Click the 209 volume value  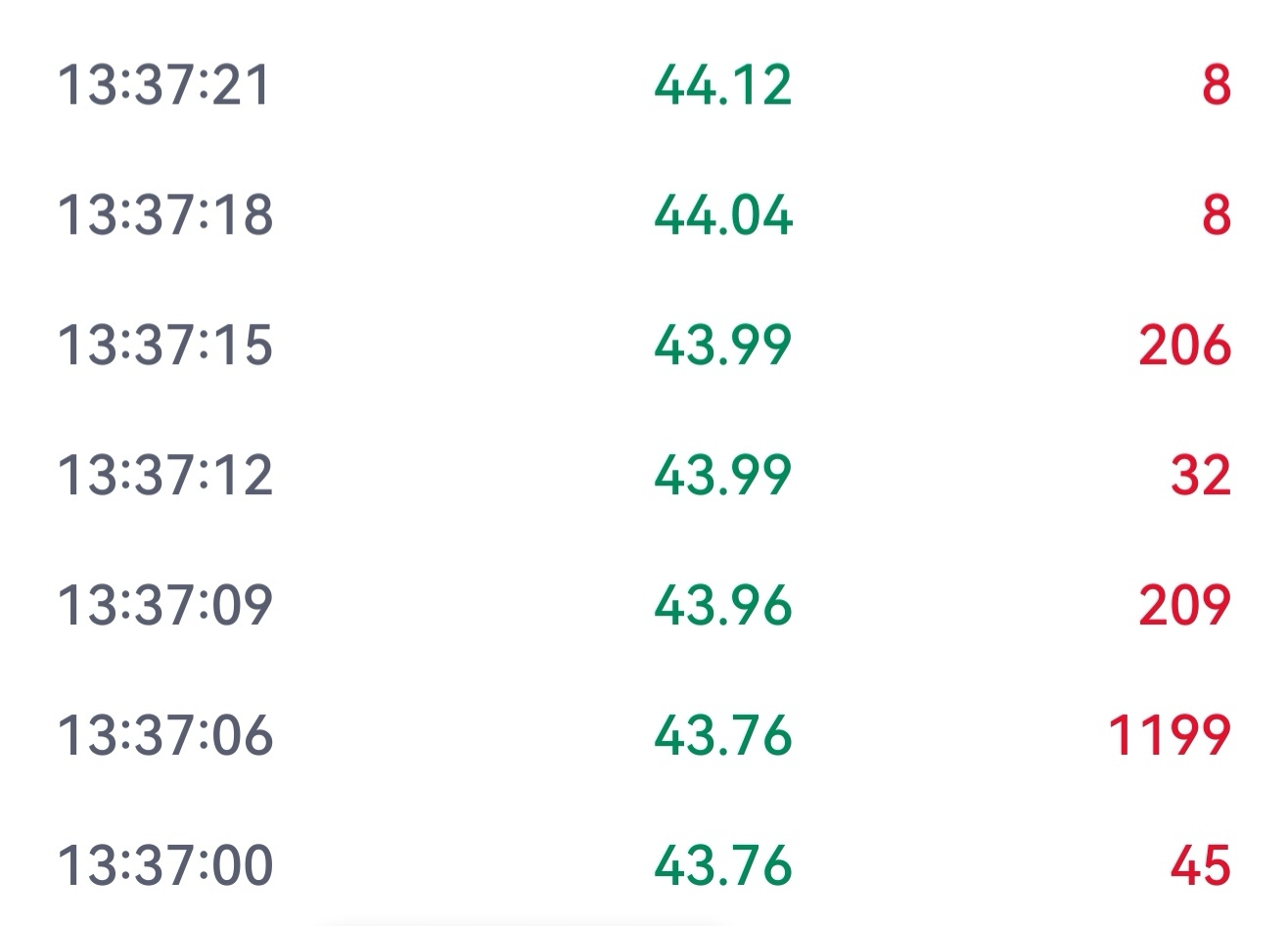click(x=1184, y=605)
